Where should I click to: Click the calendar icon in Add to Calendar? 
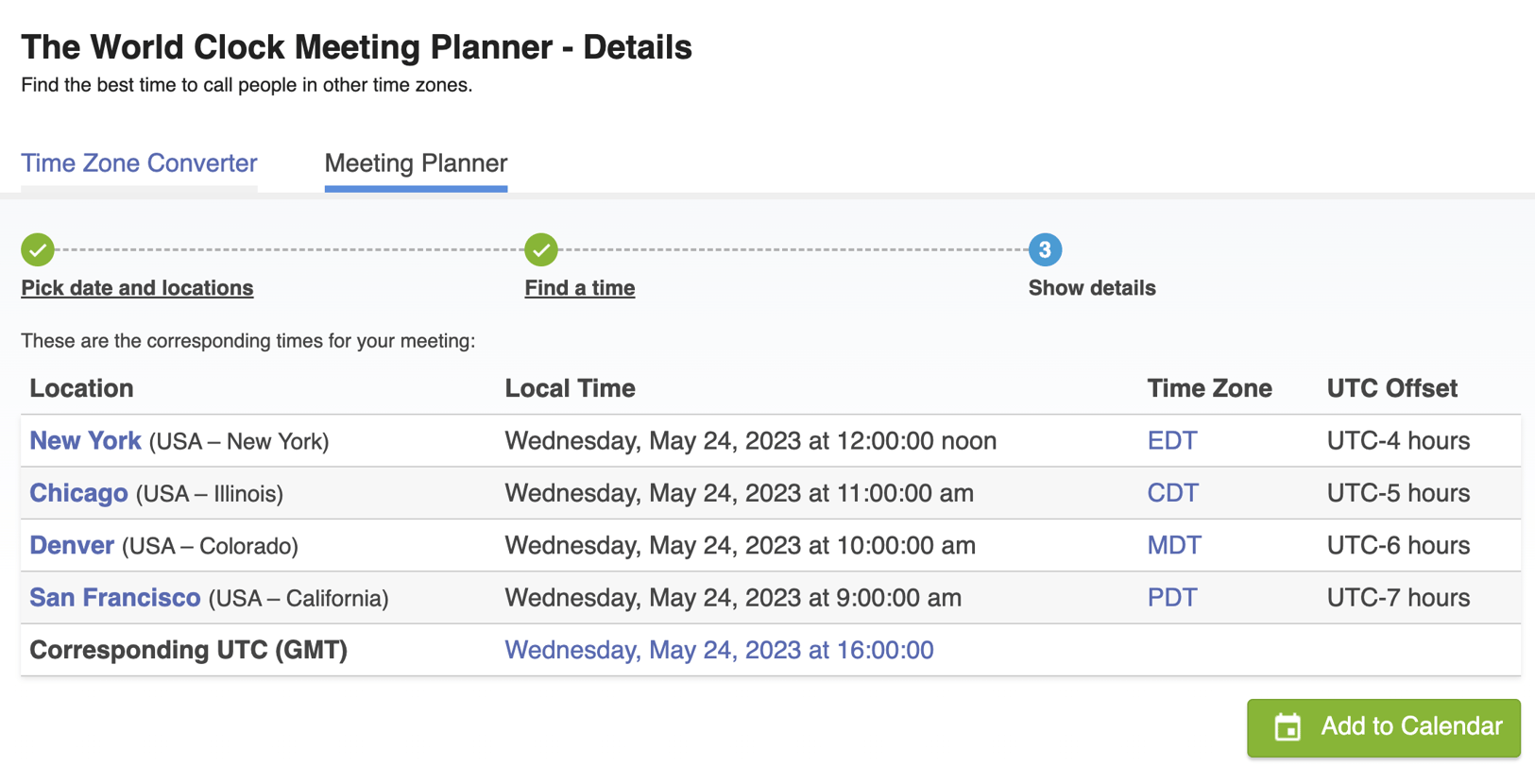(x=1288, y=727)
